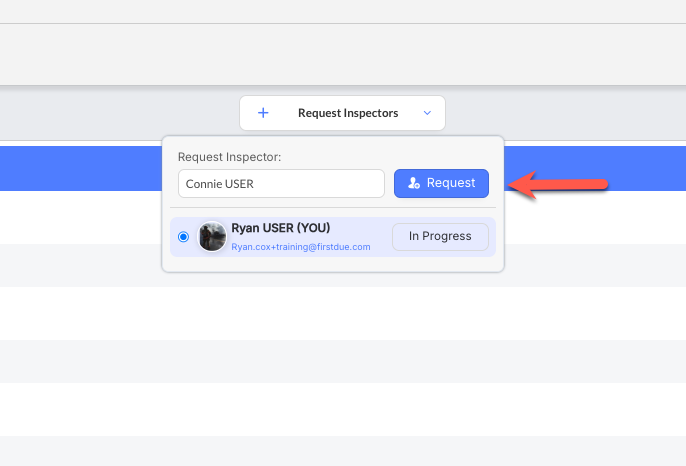The image size is (686, 466).
Task: Click the In Progress status button
Action: pos(439,236)
